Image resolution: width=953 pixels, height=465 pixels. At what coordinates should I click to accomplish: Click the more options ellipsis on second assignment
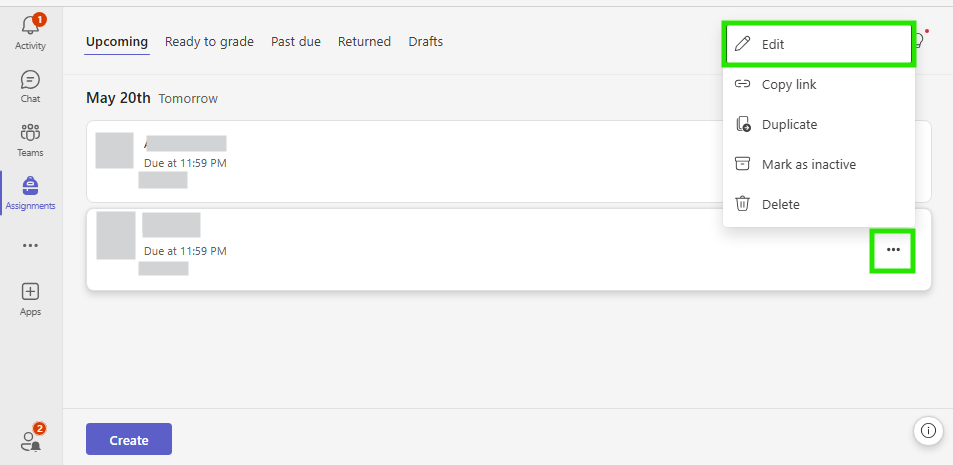(893, 250)
